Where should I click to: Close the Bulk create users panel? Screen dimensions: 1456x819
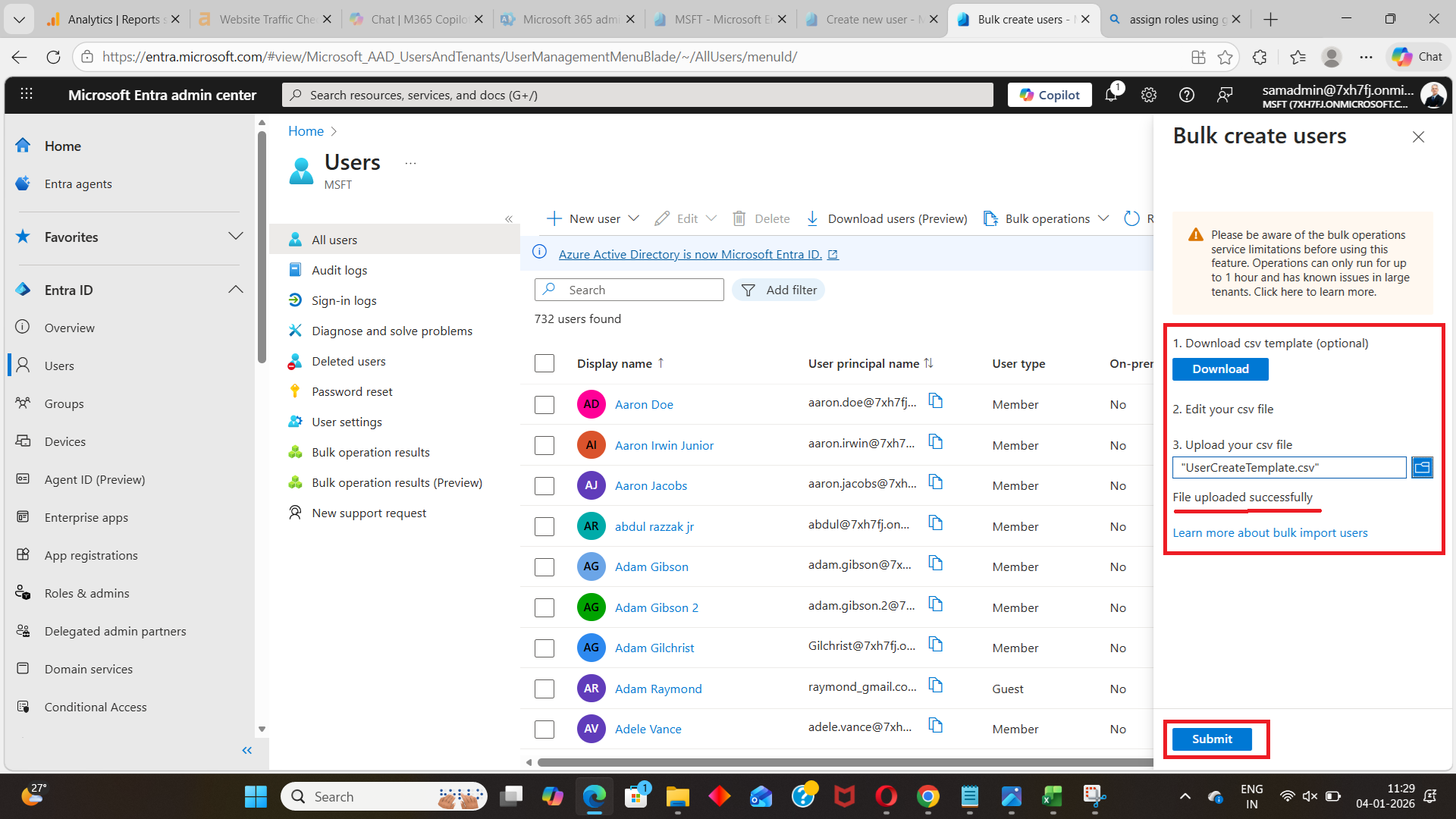(x=1418, y=137)
